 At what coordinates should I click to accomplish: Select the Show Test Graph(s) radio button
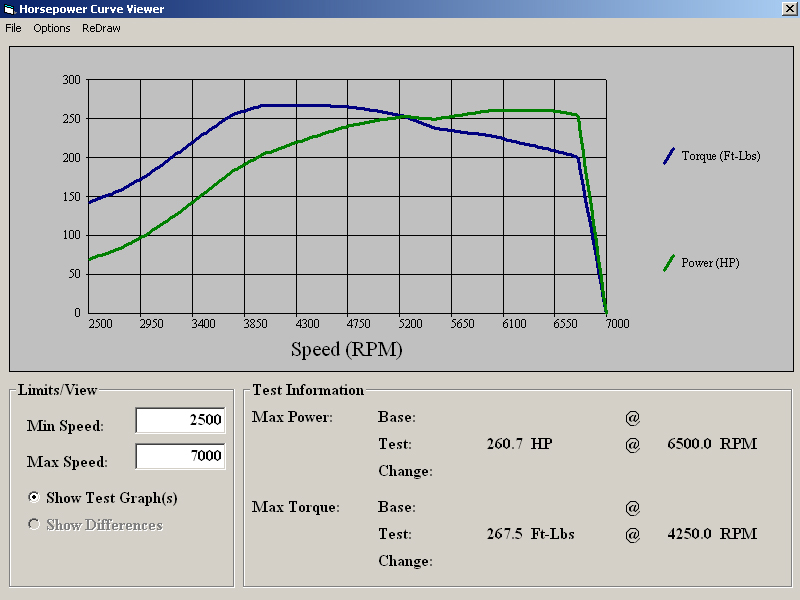(x=34, y=497)
